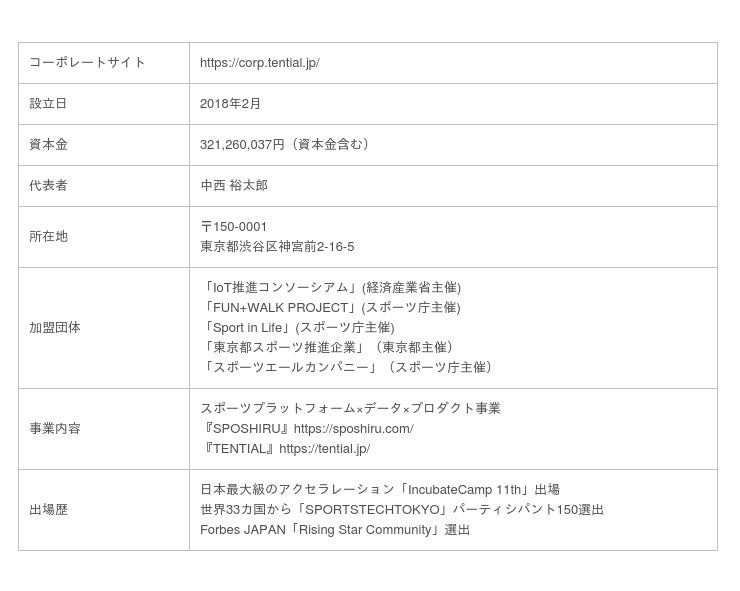
Task: Click the postal code 〒150-0001
Action: coord(233,227)
